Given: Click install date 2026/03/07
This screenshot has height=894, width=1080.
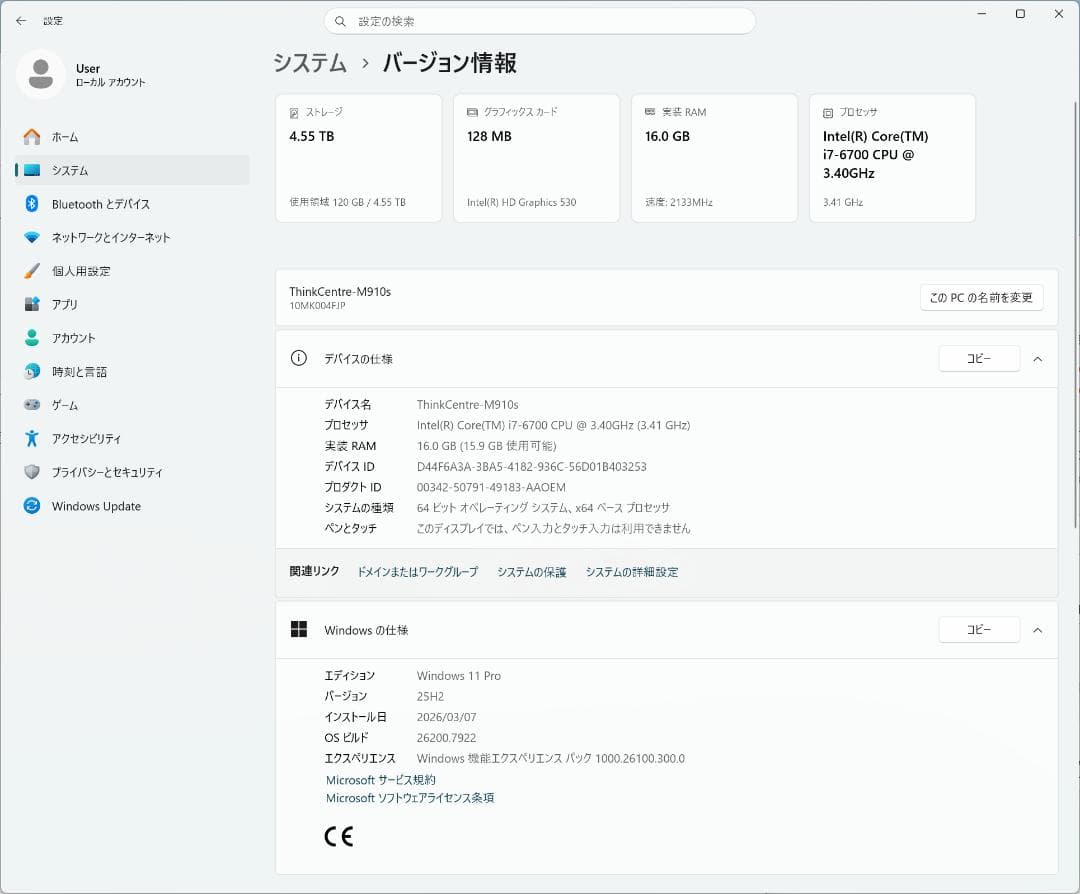Looking at the screenshot, I should [446, 717].
